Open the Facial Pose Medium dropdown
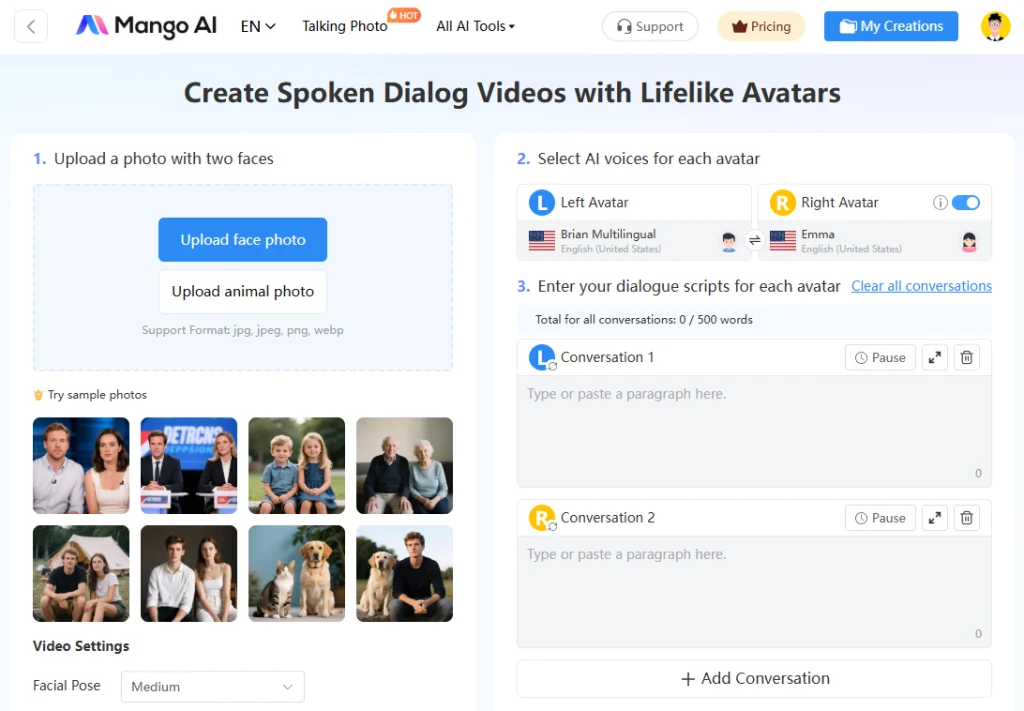Image resolution: width=1024 pixels, height=711 pixels. 212,687
